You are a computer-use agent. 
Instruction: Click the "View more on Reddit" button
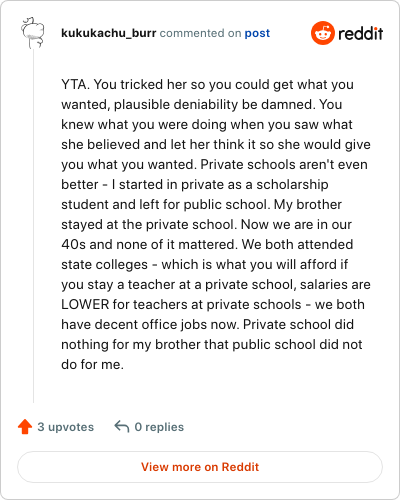tap(200, 467)
